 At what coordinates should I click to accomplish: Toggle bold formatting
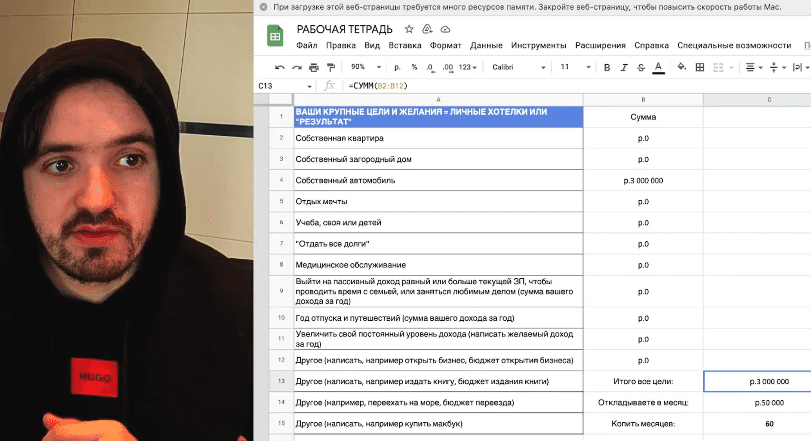(x=607, y=67)
